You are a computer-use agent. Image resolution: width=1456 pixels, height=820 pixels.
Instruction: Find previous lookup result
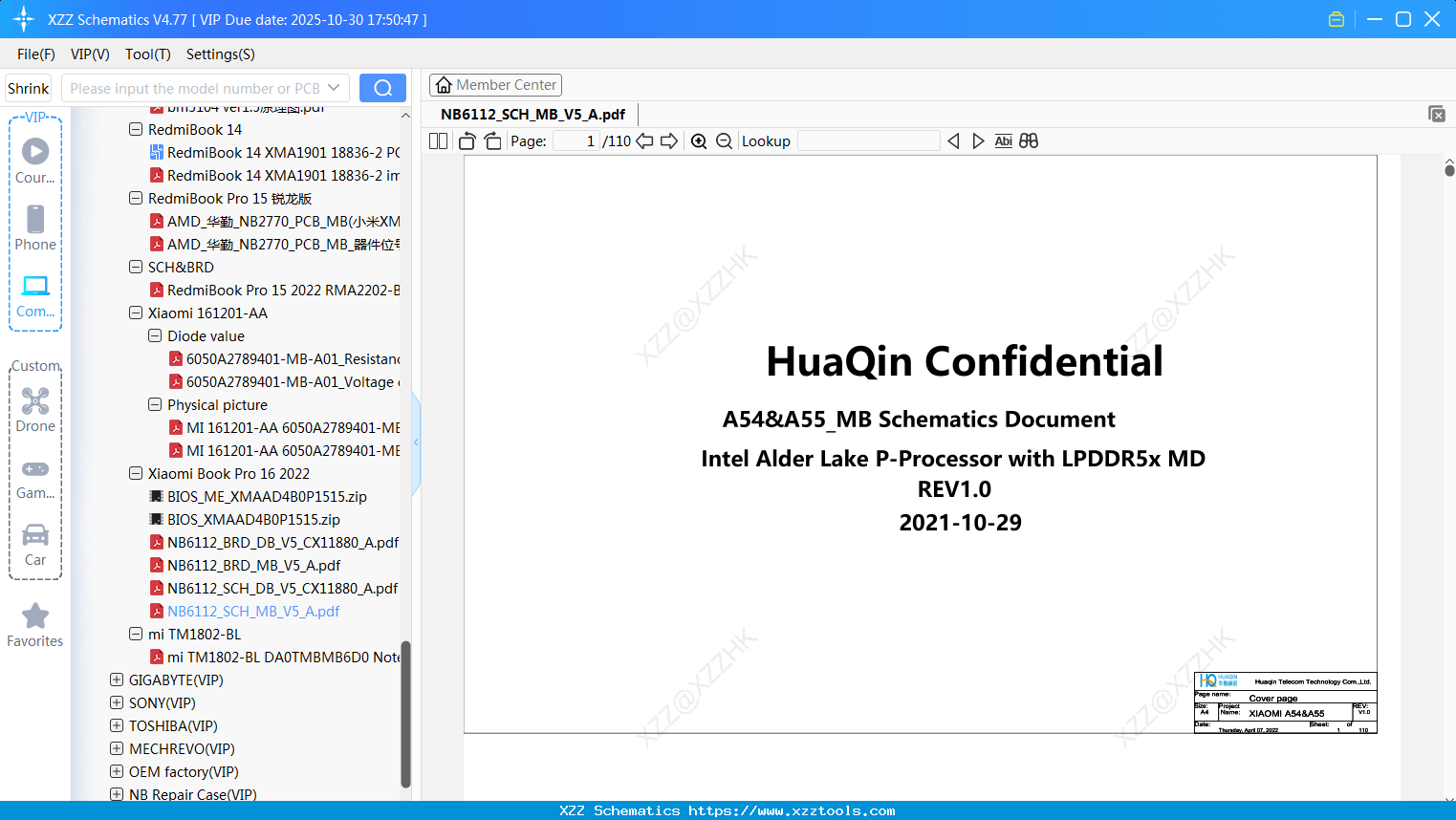click(x=953, y=141)
